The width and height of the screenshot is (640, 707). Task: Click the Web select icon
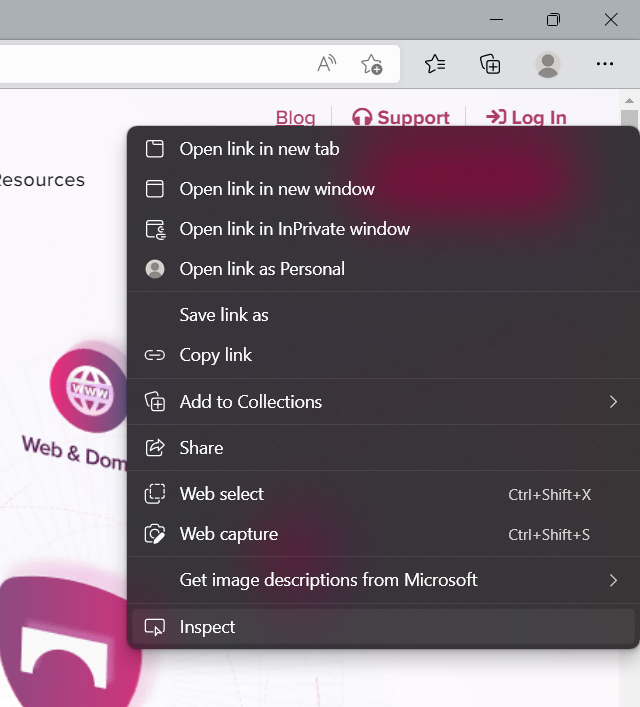155,494
